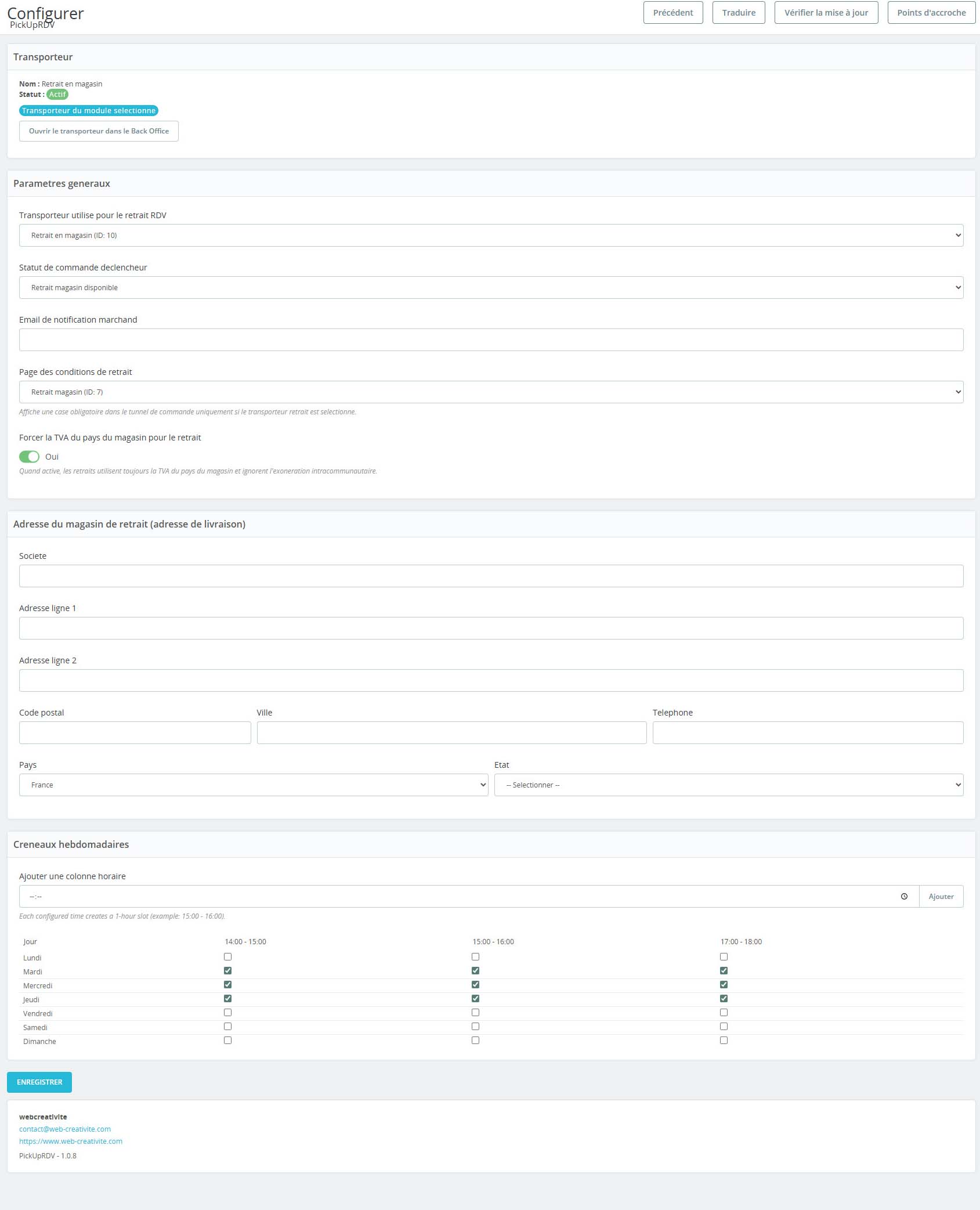
Task: Open Points d'accroche
Action: tap(931, 13)
